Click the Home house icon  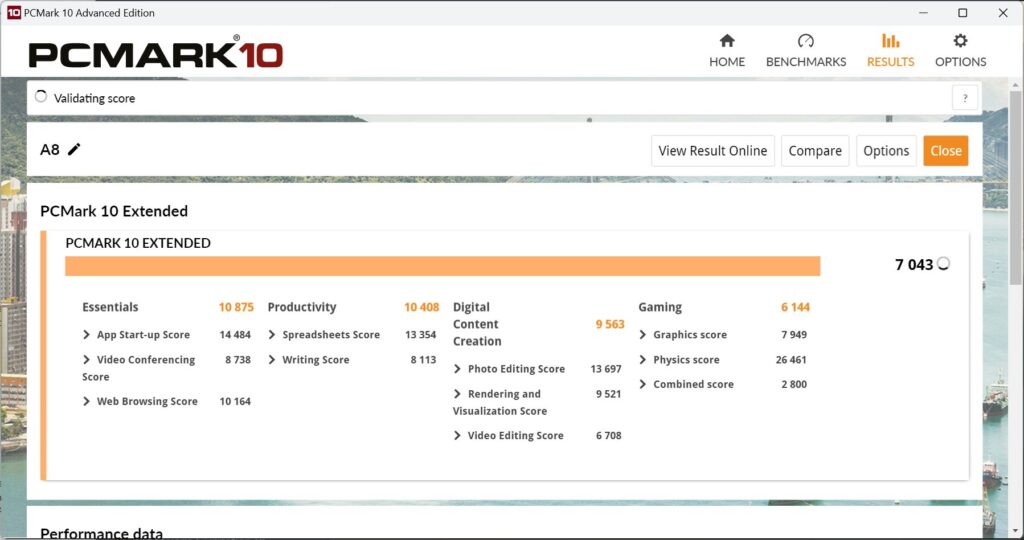tap(727, 40)
